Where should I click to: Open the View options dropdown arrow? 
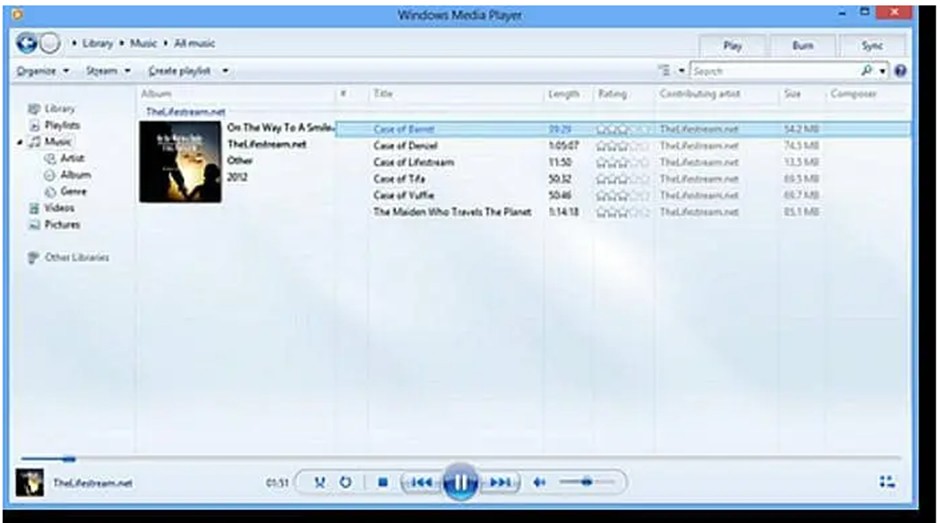point(681,71)
